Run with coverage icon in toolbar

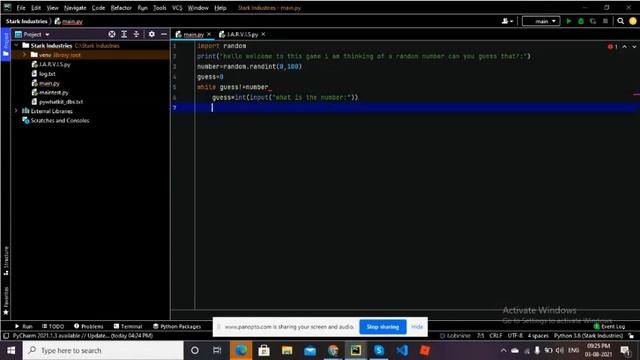[x=593, y=21]
